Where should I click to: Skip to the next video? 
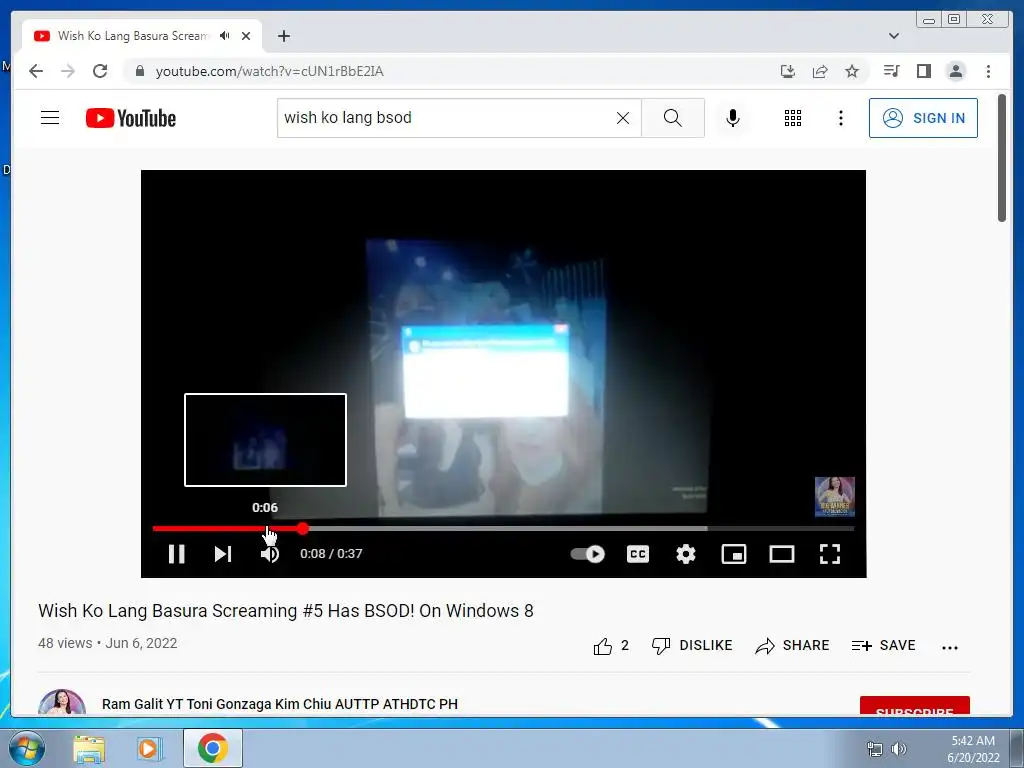pos(223,554)
